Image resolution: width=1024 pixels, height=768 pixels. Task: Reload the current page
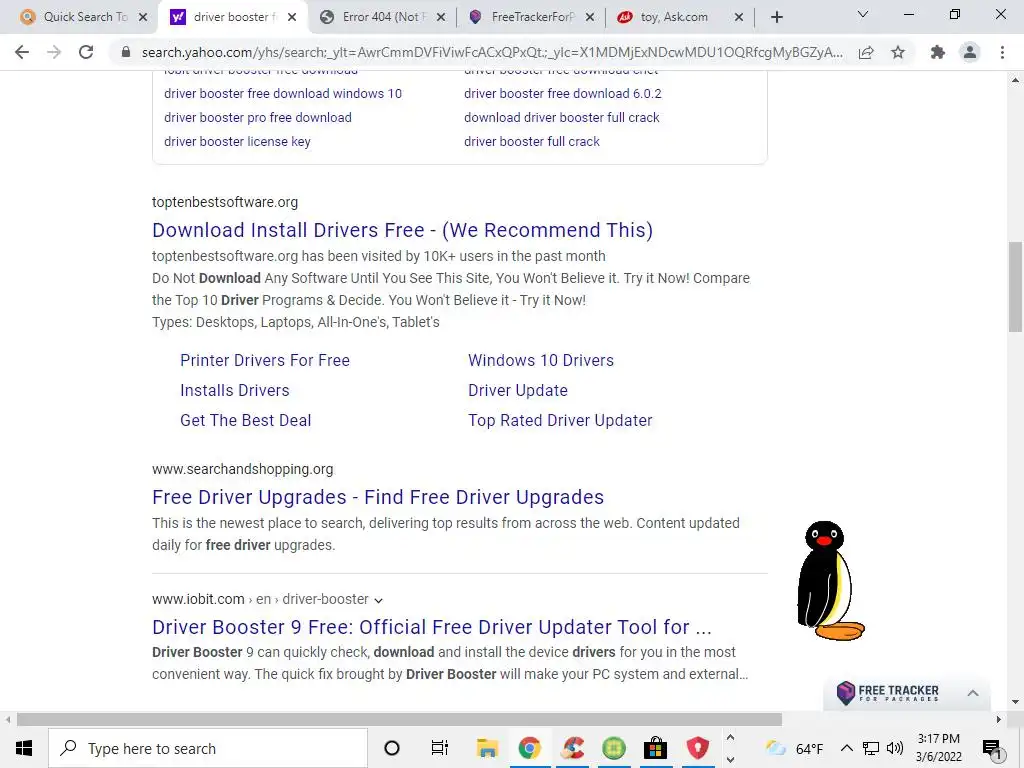point(86,52)
